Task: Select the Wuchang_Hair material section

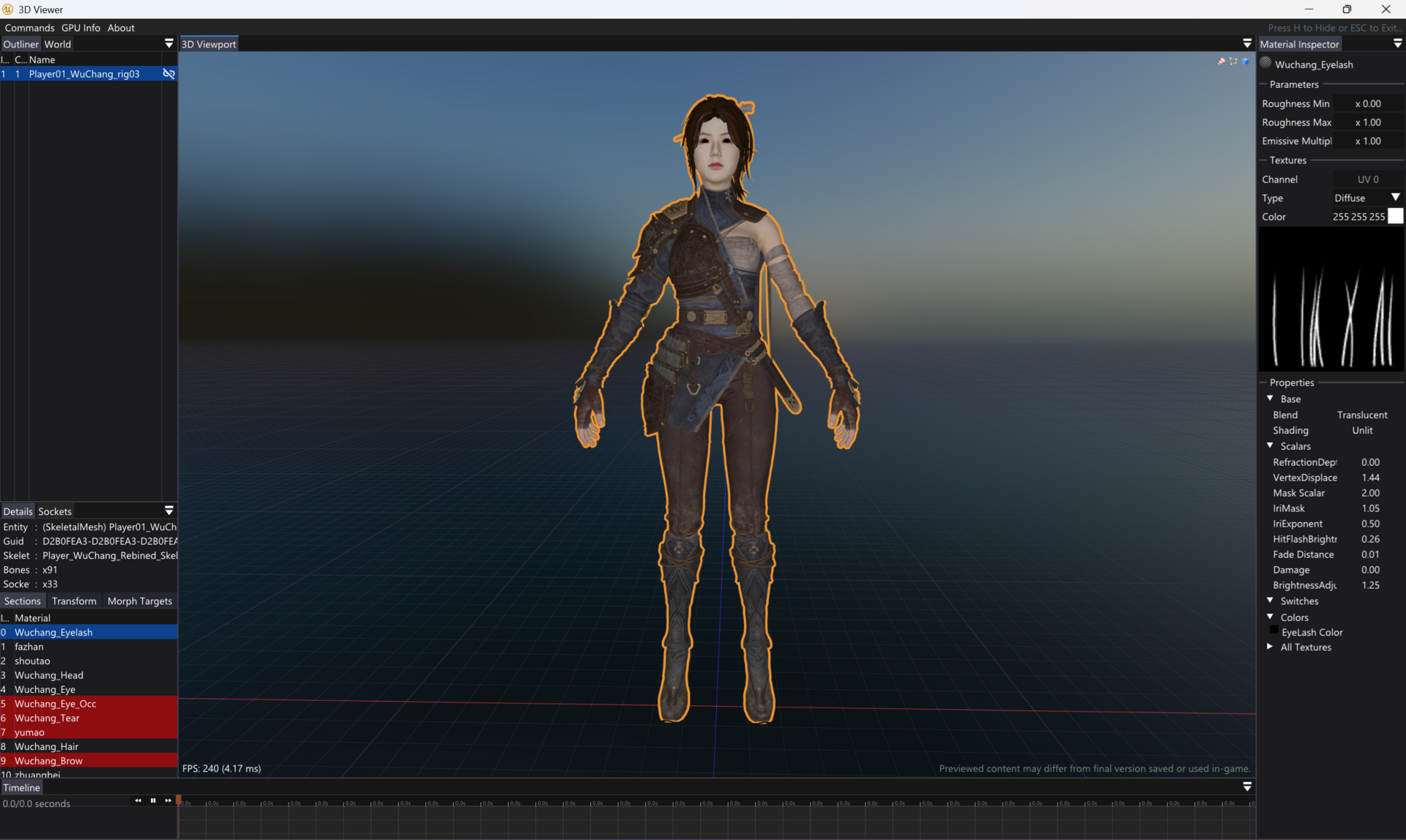Action: pyautogui.click(x=46, y=746)
